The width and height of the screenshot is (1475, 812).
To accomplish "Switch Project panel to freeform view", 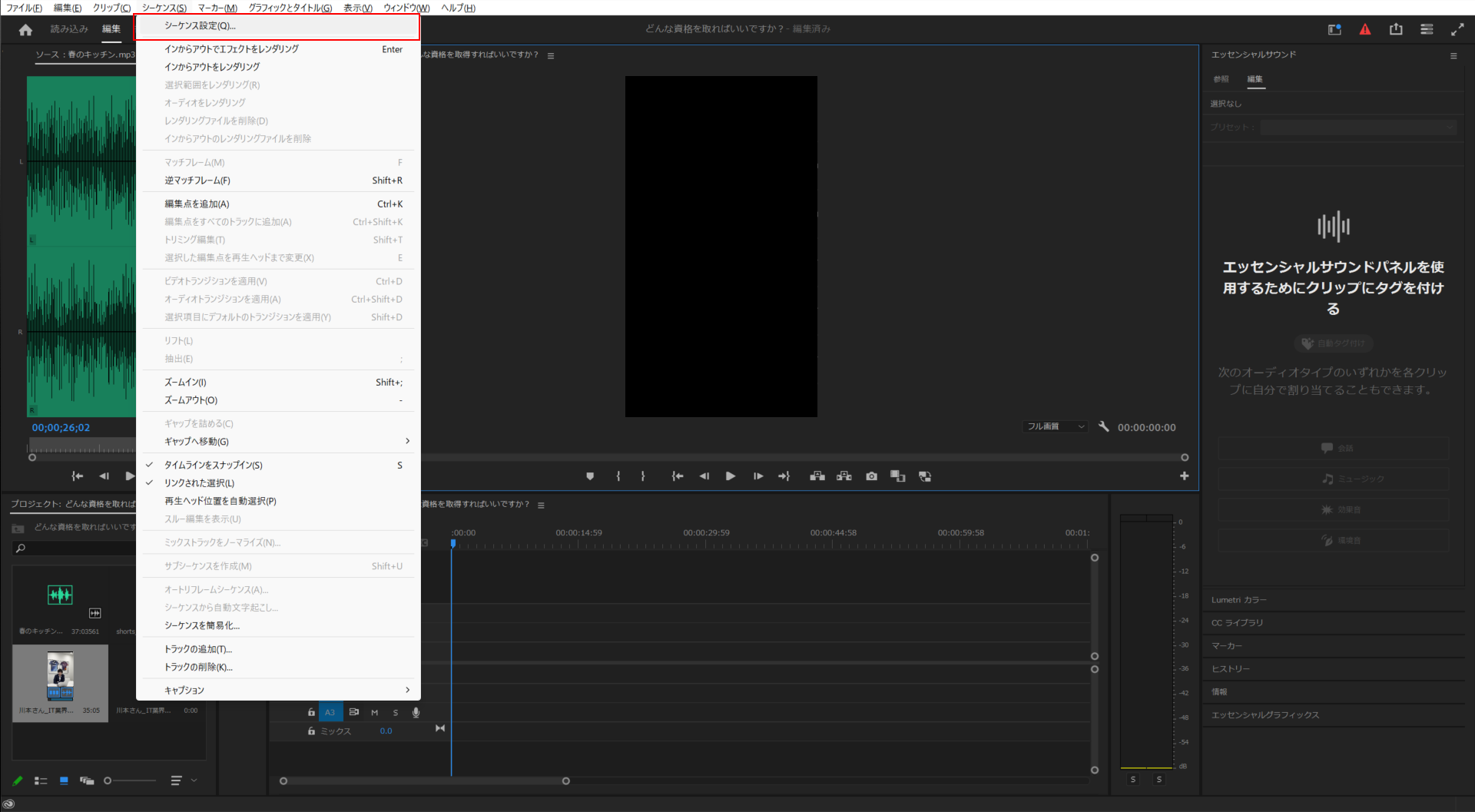I will click(x=87, y=781).
